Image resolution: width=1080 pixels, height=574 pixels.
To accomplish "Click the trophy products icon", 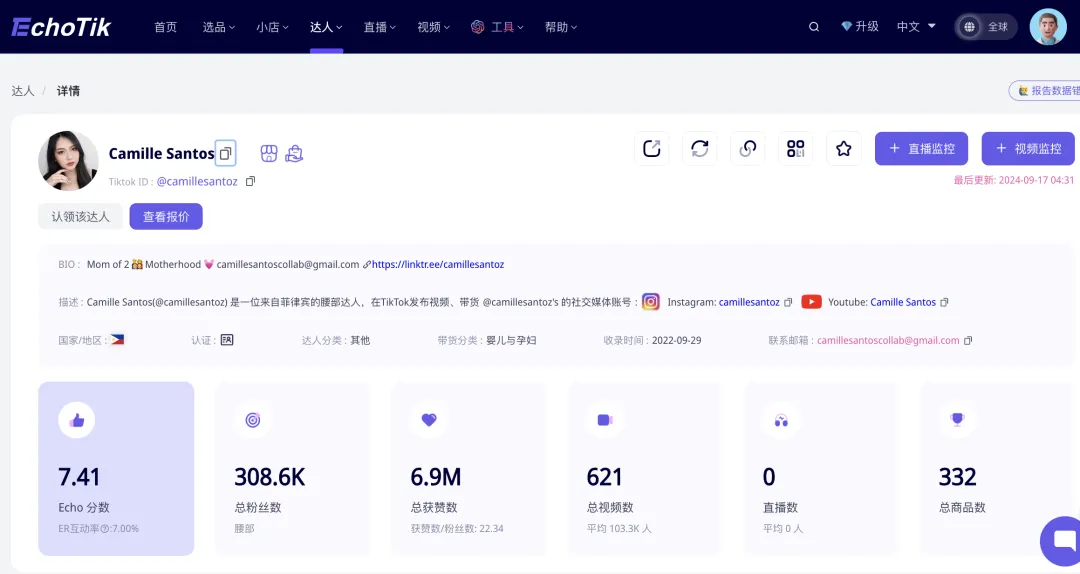I will 957,420.
